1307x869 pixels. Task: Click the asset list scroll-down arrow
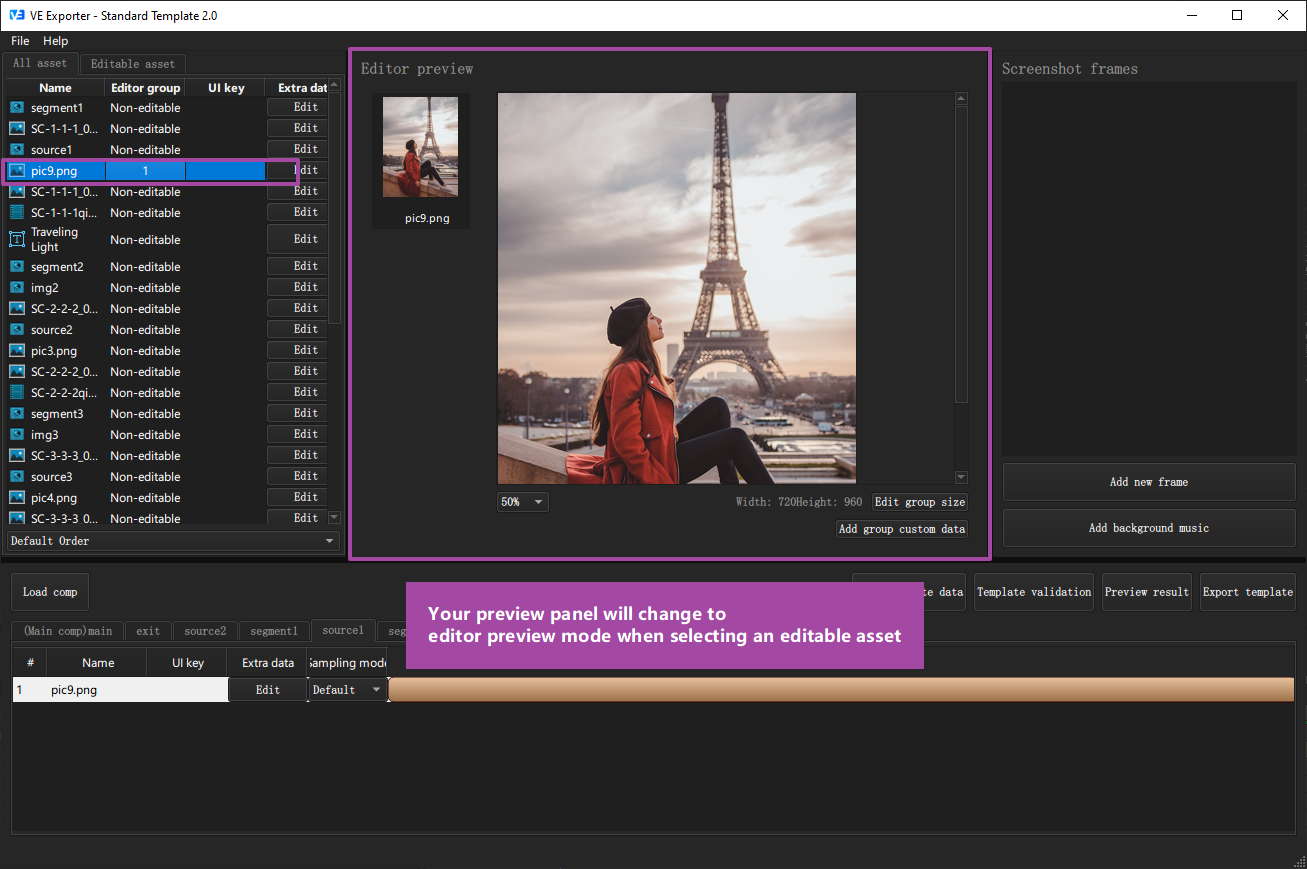(335, 518)
